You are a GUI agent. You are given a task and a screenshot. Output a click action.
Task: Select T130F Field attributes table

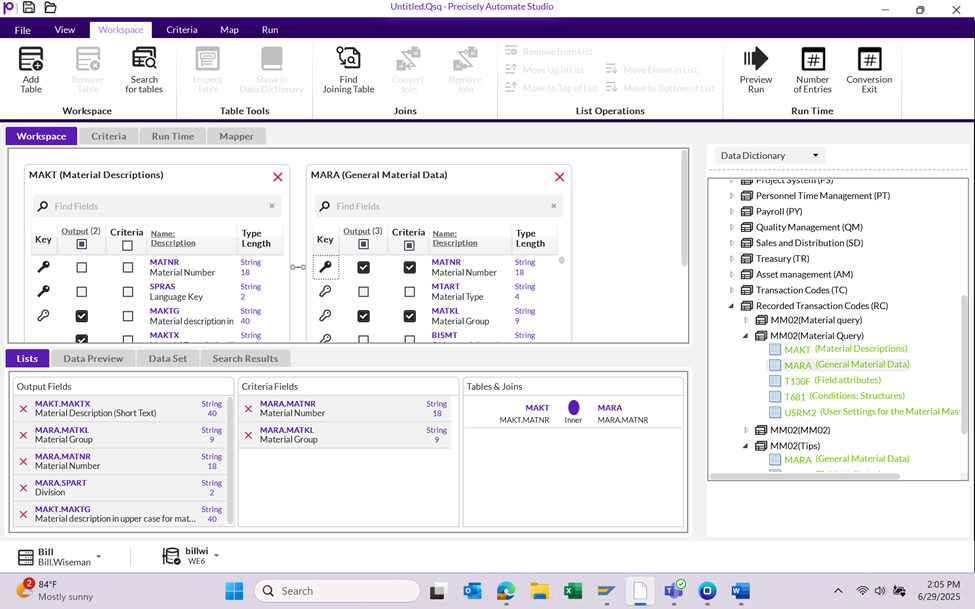[x=797, y=381]
